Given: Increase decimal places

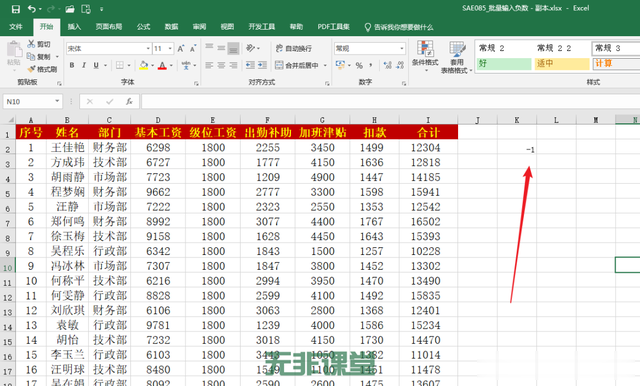Looking at the screenshot, I should tap(387, 65).
